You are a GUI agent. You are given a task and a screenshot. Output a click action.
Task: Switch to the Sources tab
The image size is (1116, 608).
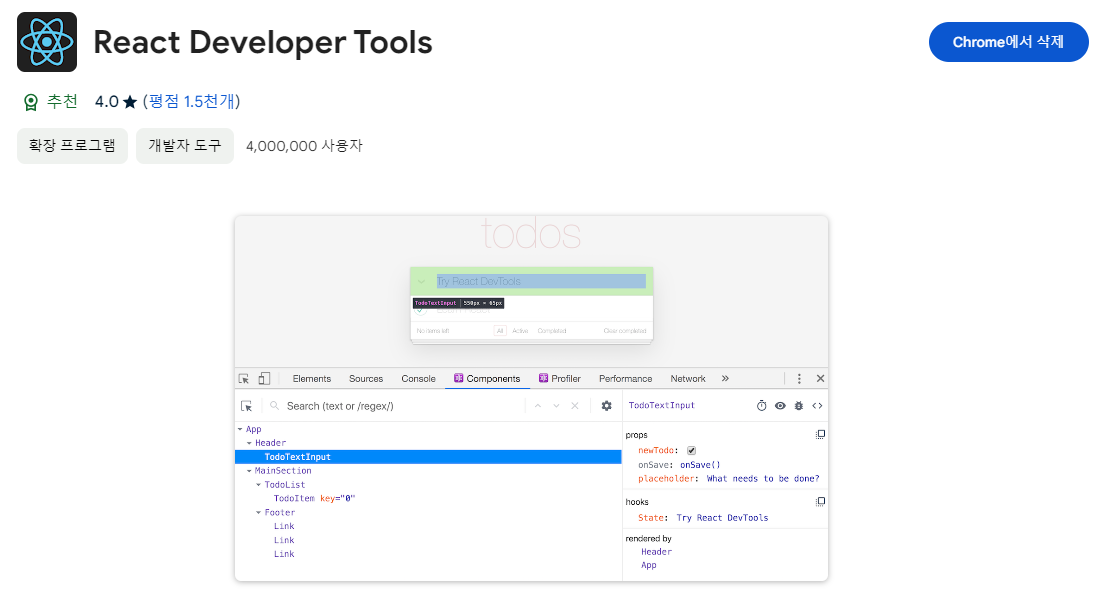(x=366, y=379)
